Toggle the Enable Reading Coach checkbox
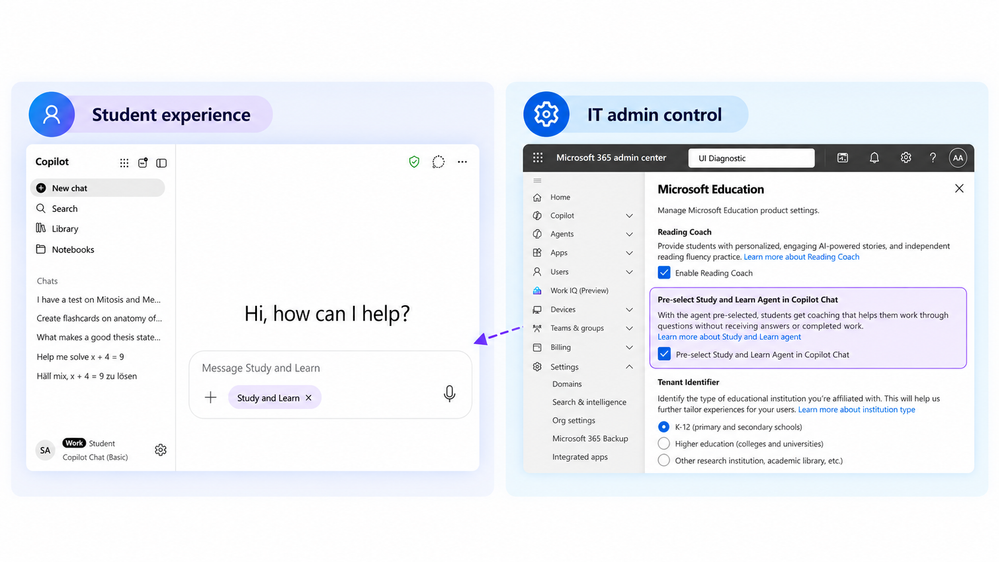This screenshot has width=999, height=562. 664,273
